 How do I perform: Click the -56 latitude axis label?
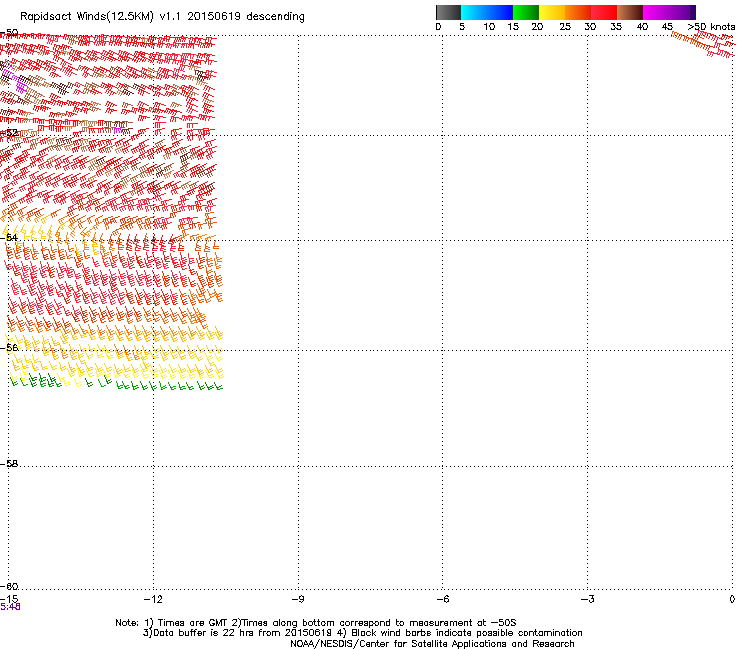[9, 347]
